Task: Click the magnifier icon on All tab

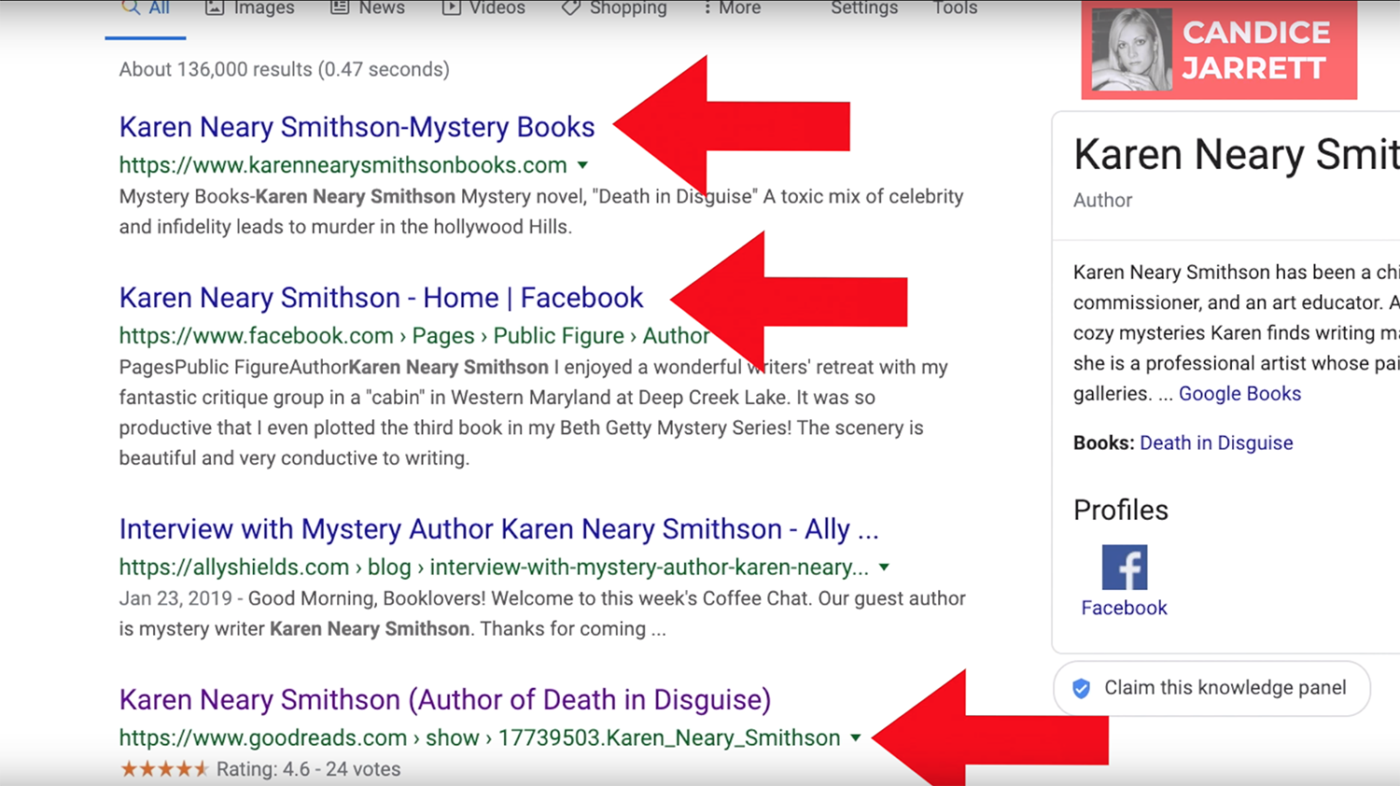Action: coord(130,6)
